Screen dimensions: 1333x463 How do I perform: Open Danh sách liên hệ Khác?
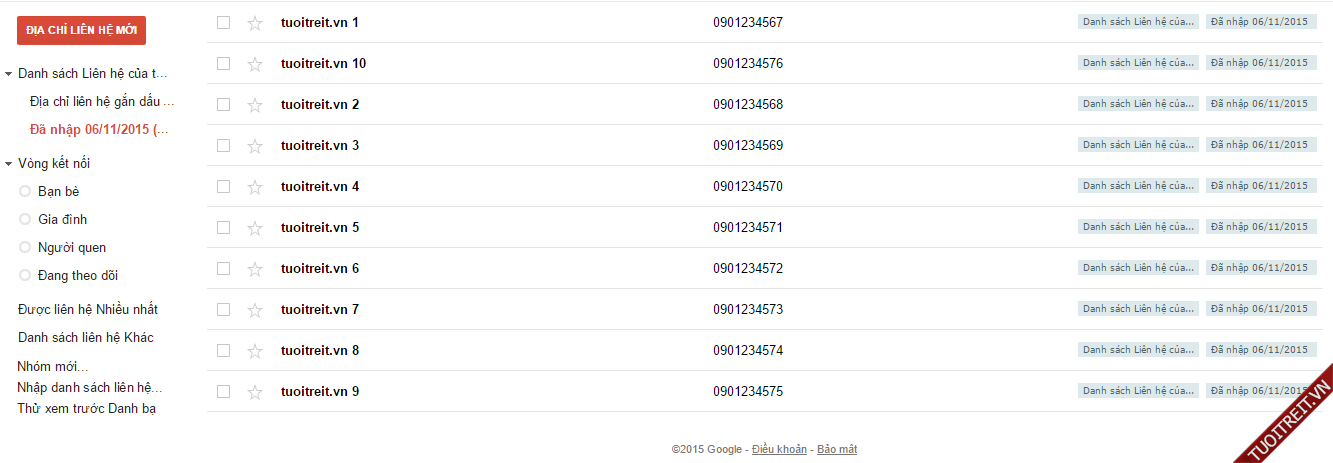pos(86,337)
